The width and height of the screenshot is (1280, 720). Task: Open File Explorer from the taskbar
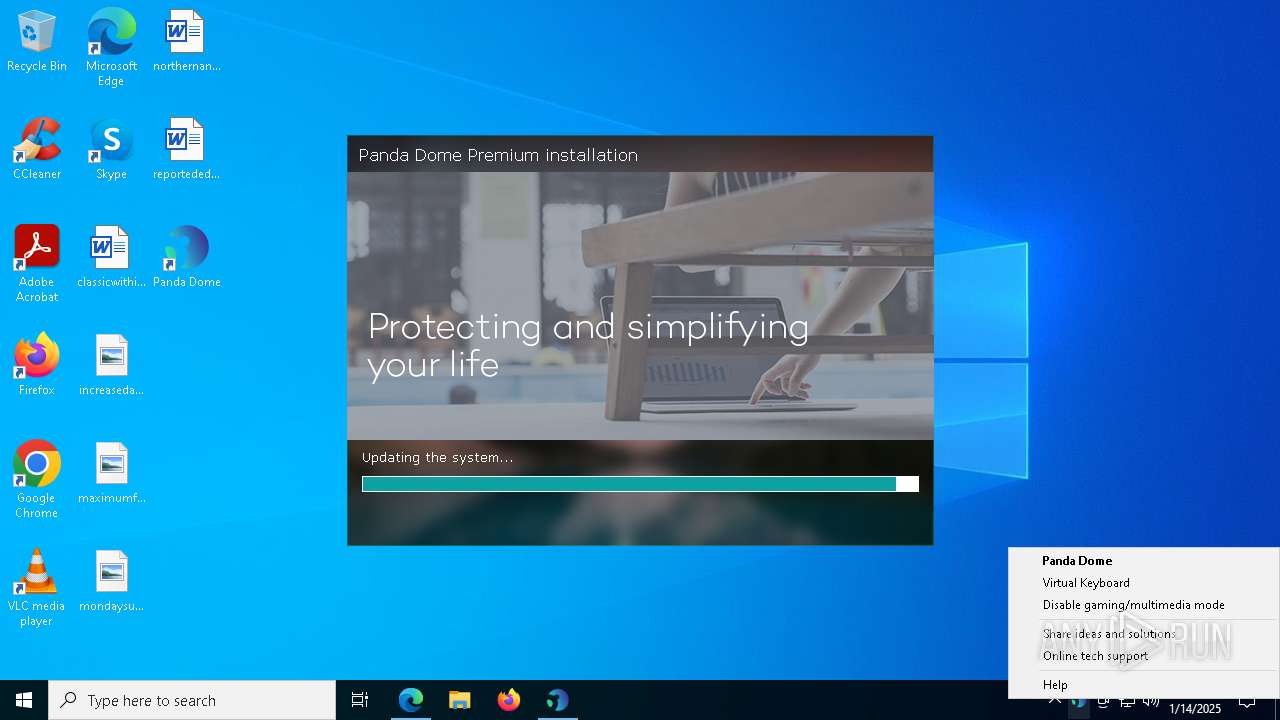tap(460, 700)
